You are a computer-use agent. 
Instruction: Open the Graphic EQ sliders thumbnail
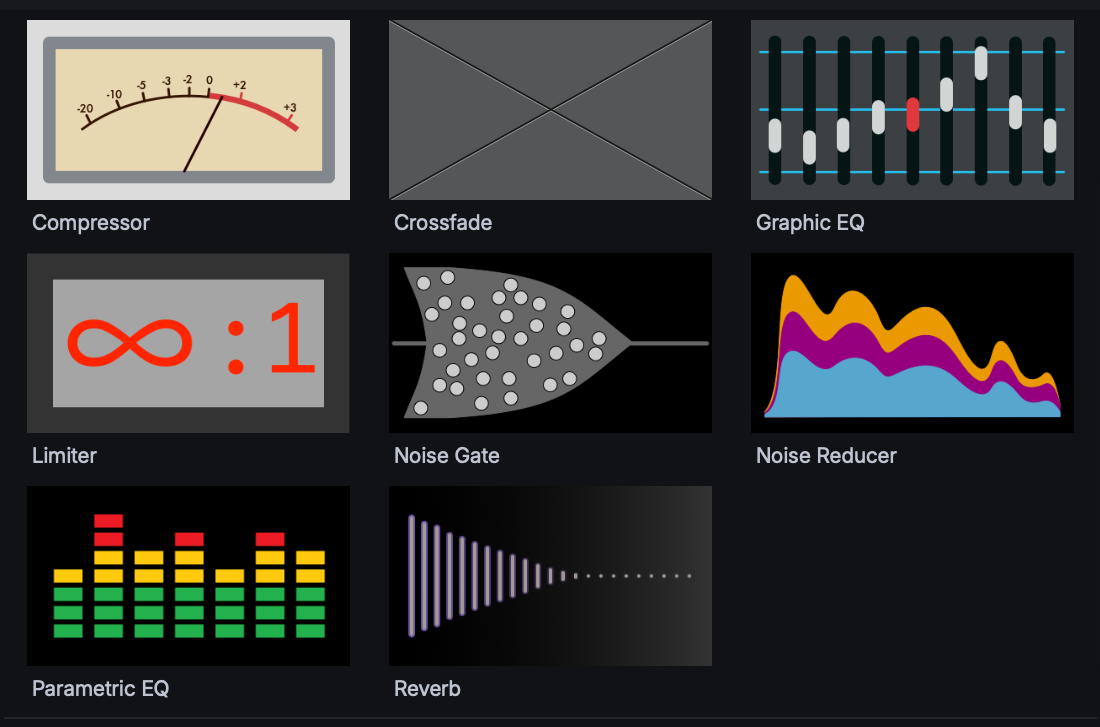pos(912,110)
